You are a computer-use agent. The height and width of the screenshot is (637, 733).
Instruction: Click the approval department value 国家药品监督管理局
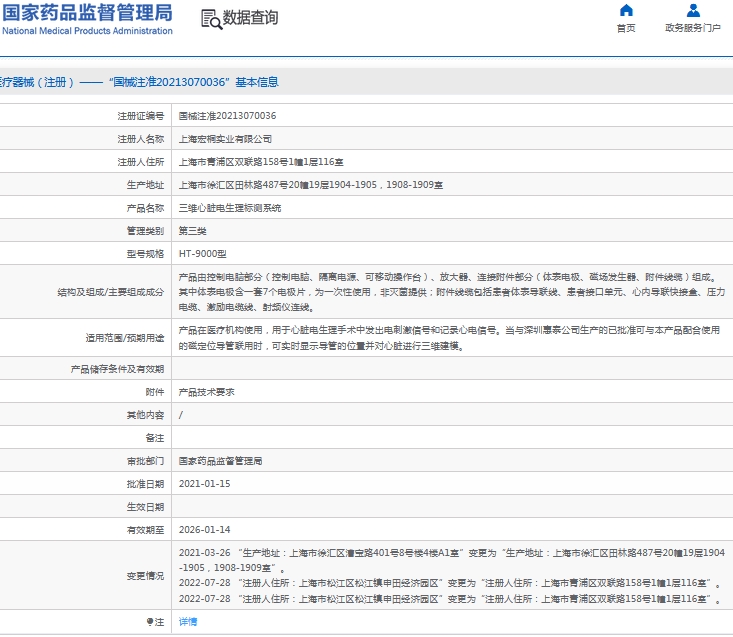(220, 461)
